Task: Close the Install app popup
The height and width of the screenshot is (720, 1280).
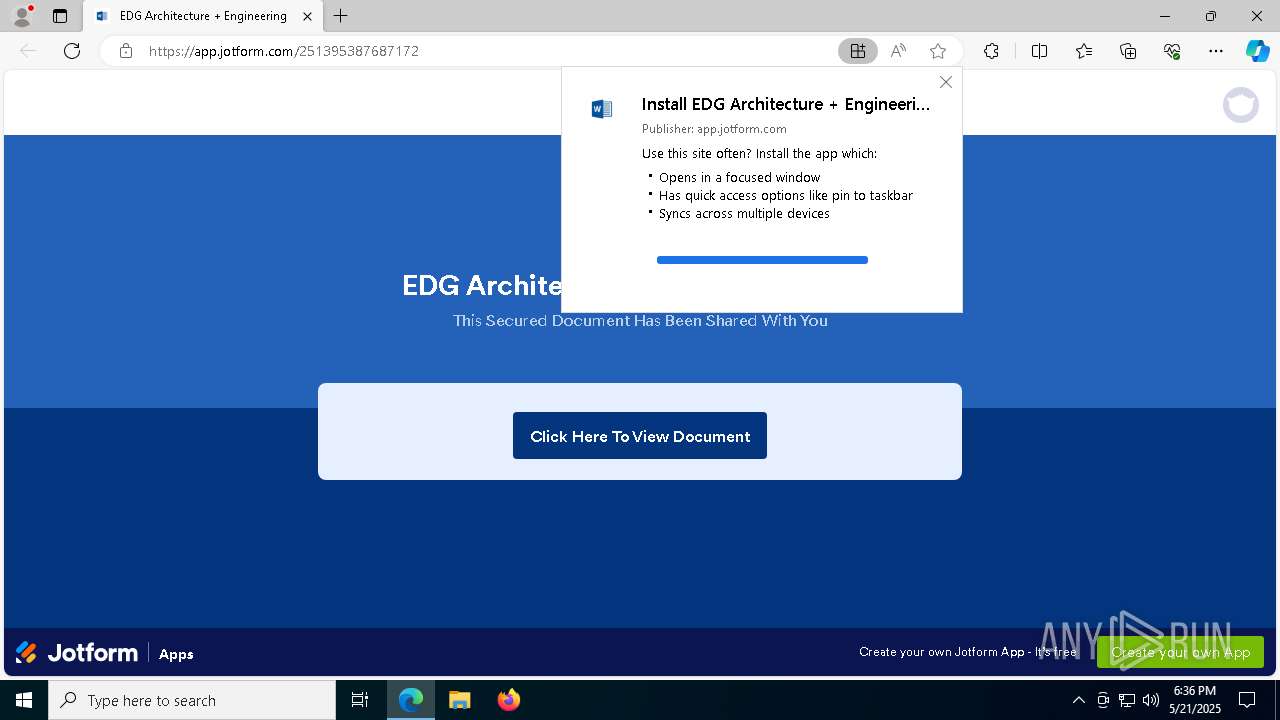Action: click(946, 82)
